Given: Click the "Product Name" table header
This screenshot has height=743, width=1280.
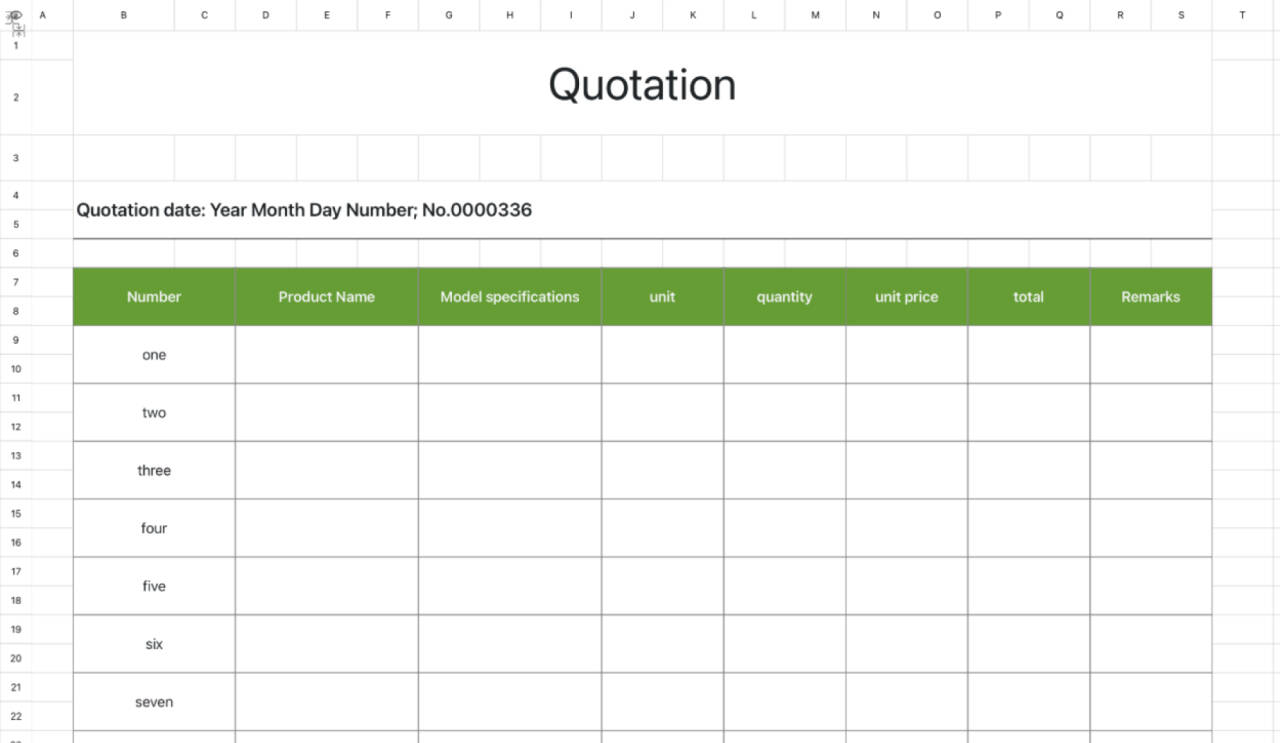Looking at the screenshot, I should pos(327,297).
